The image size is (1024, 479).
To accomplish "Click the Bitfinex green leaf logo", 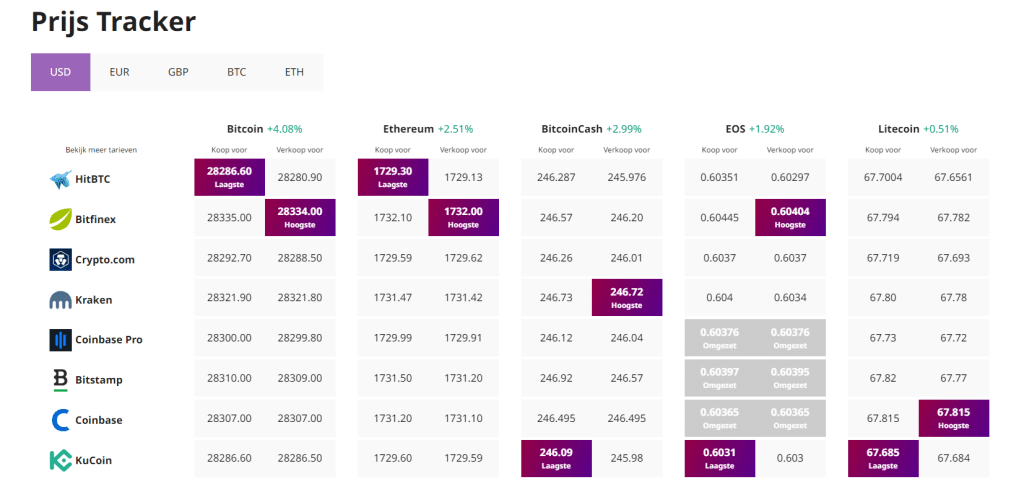I will point(60,219).
